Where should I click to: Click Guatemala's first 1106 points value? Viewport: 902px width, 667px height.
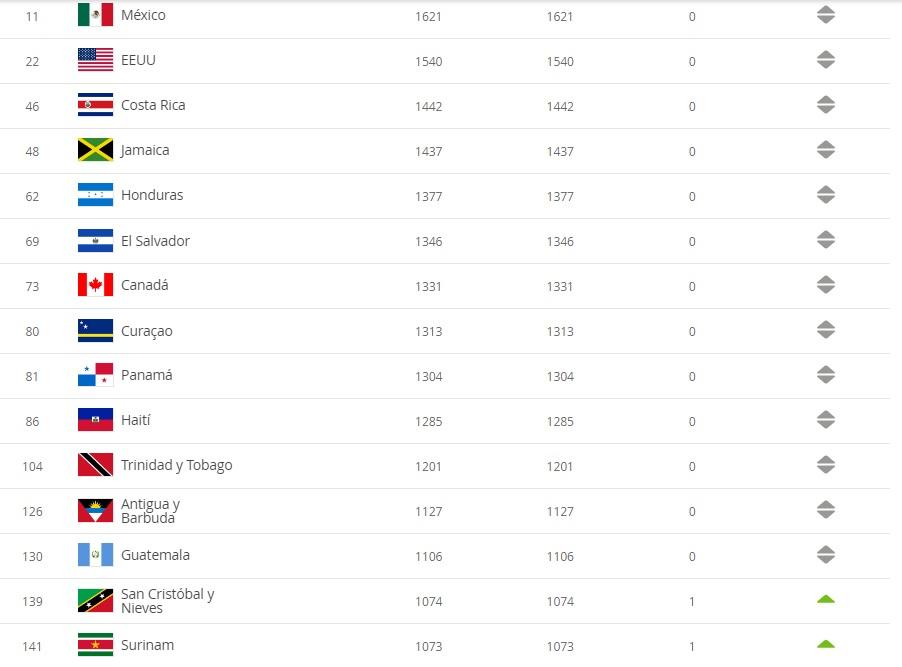pyautogui.click(x=428, y=557)
